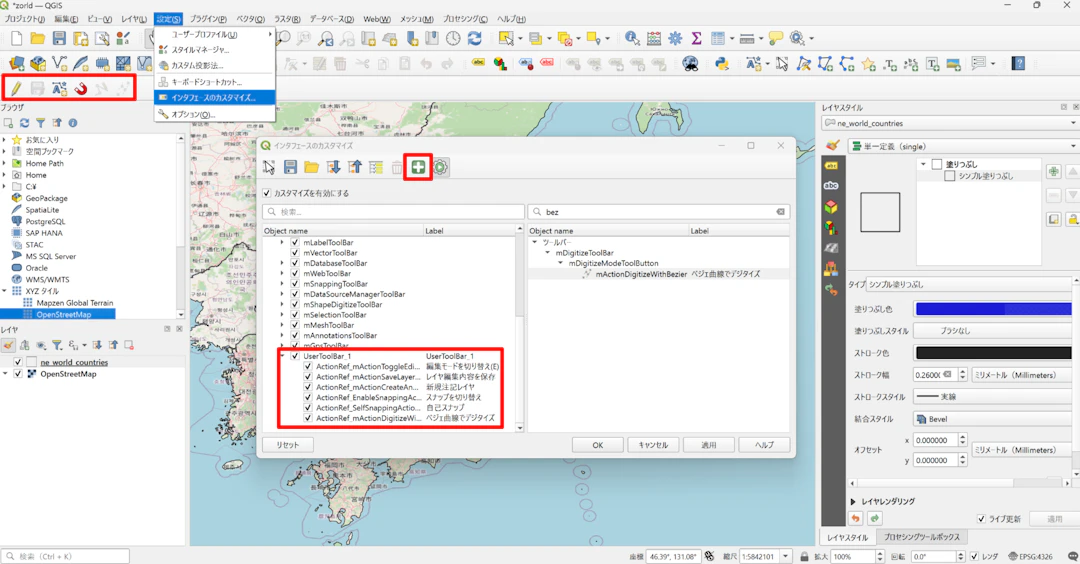Click the Identify Features info icon
The width and height of the screenshot is (1080, 564).
click(632, 39)
